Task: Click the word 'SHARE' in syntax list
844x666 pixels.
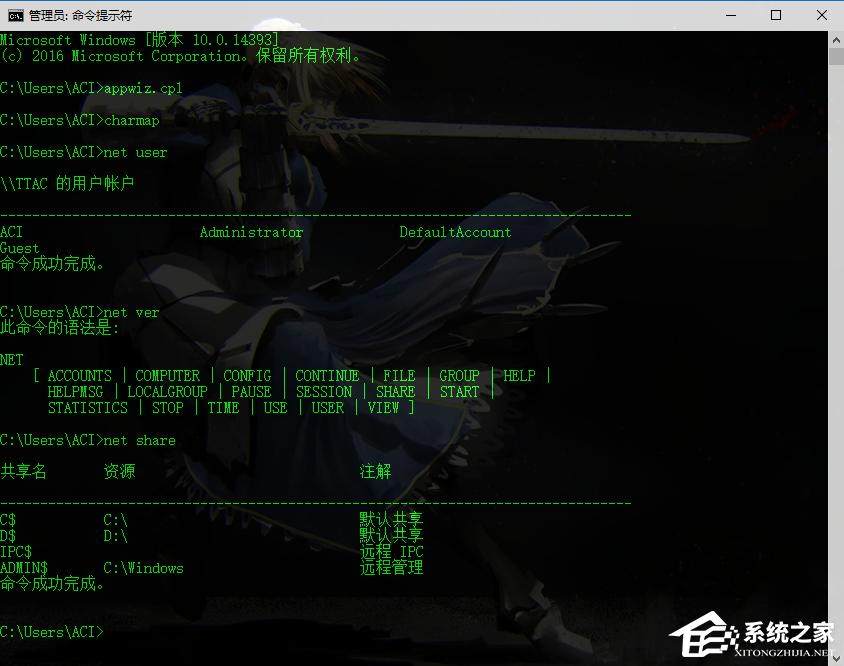Action: (x=395, y=392)
